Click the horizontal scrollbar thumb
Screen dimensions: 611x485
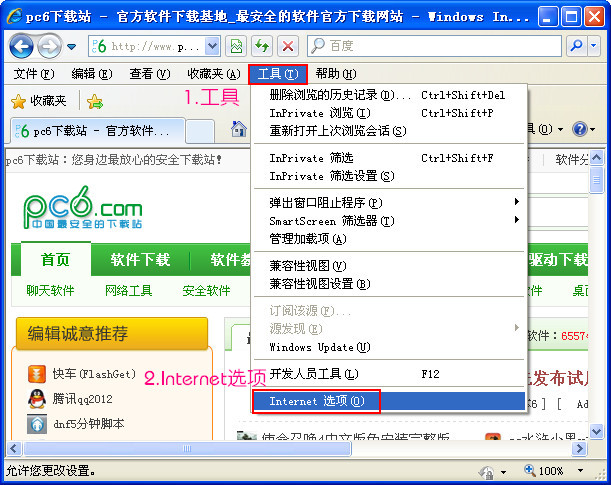(x=187, y=448)
